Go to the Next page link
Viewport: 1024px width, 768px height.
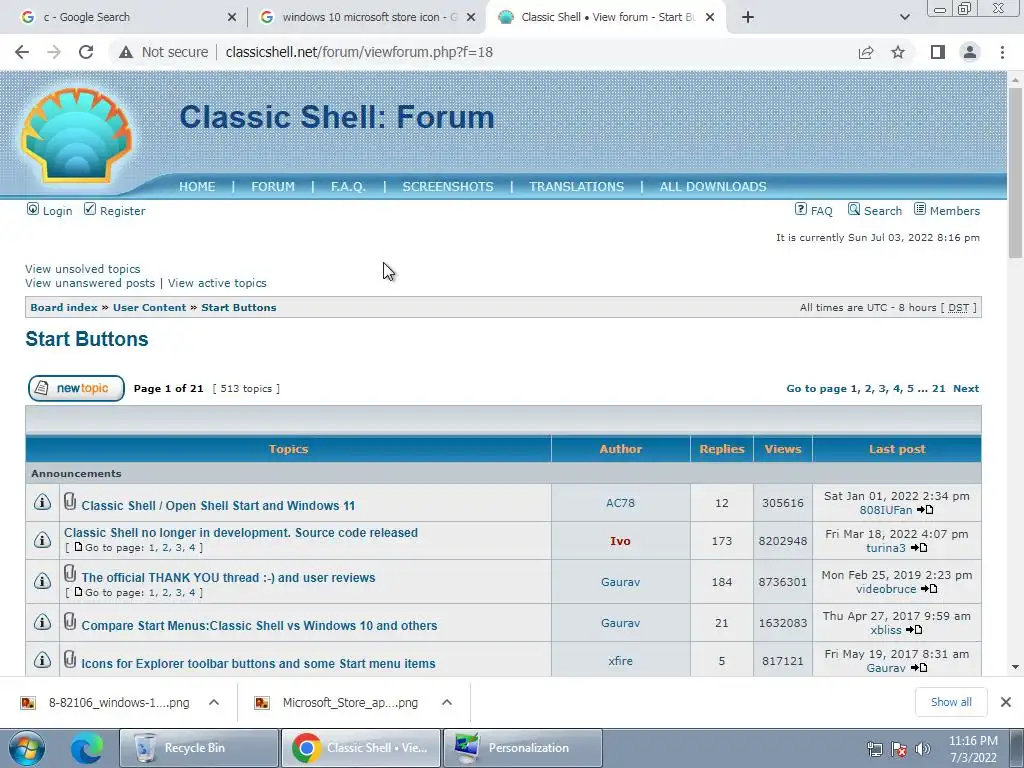tap(966, 389)
